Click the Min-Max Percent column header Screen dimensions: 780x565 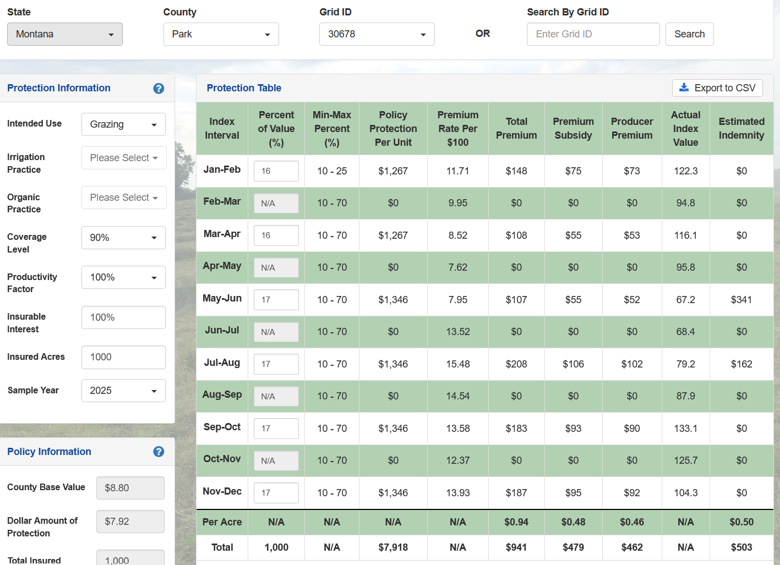332,128
